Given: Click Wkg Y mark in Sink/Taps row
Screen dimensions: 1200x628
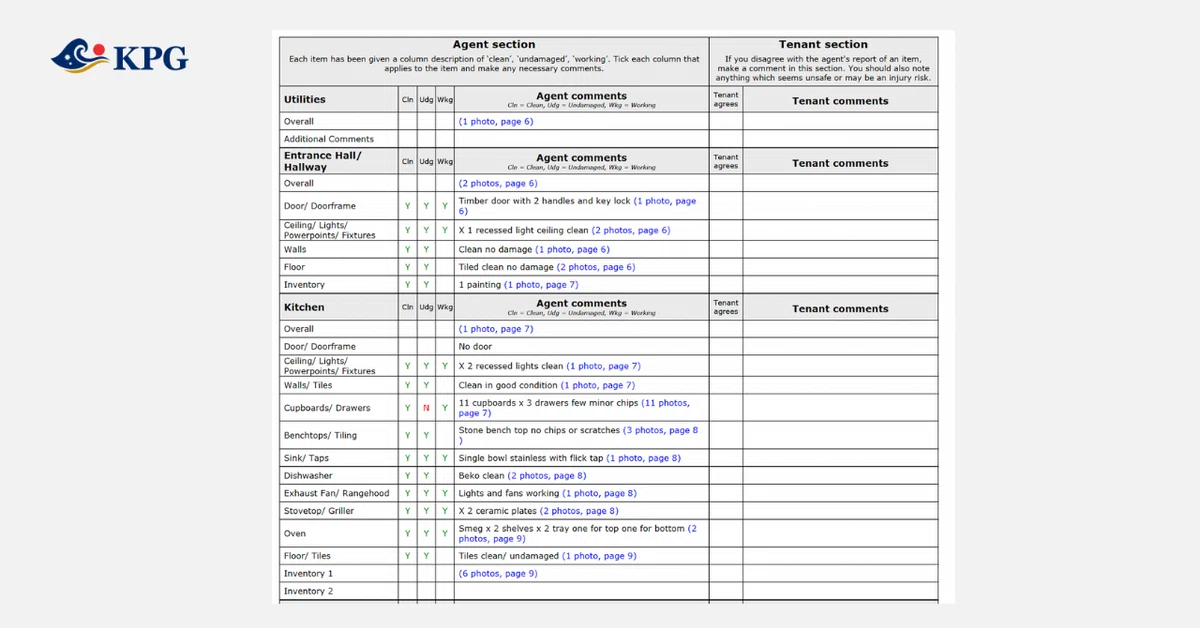Looking at the screenshot, I should point(445,458).
